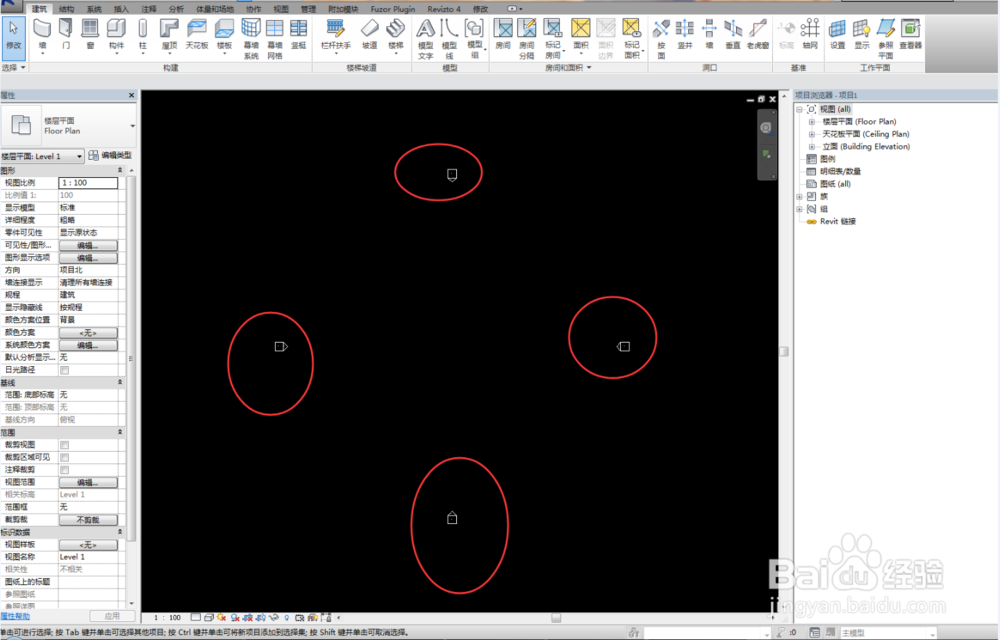
Task: Select the 老虎窗 (Dormer) opening tool
Action: (758, 34)
